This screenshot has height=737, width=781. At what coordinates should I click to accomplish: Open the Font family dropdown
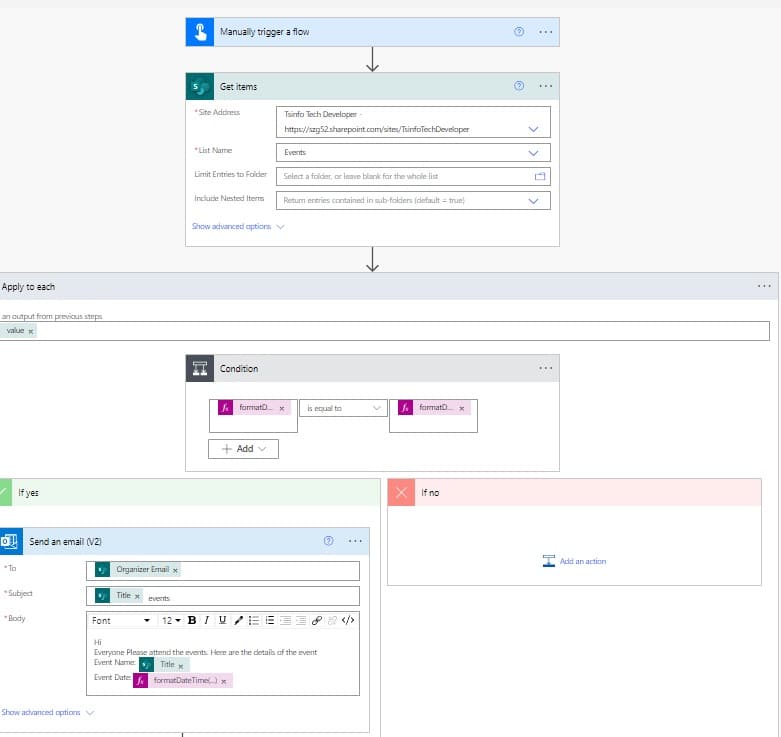pyautogui.click(x=121, y=620)
